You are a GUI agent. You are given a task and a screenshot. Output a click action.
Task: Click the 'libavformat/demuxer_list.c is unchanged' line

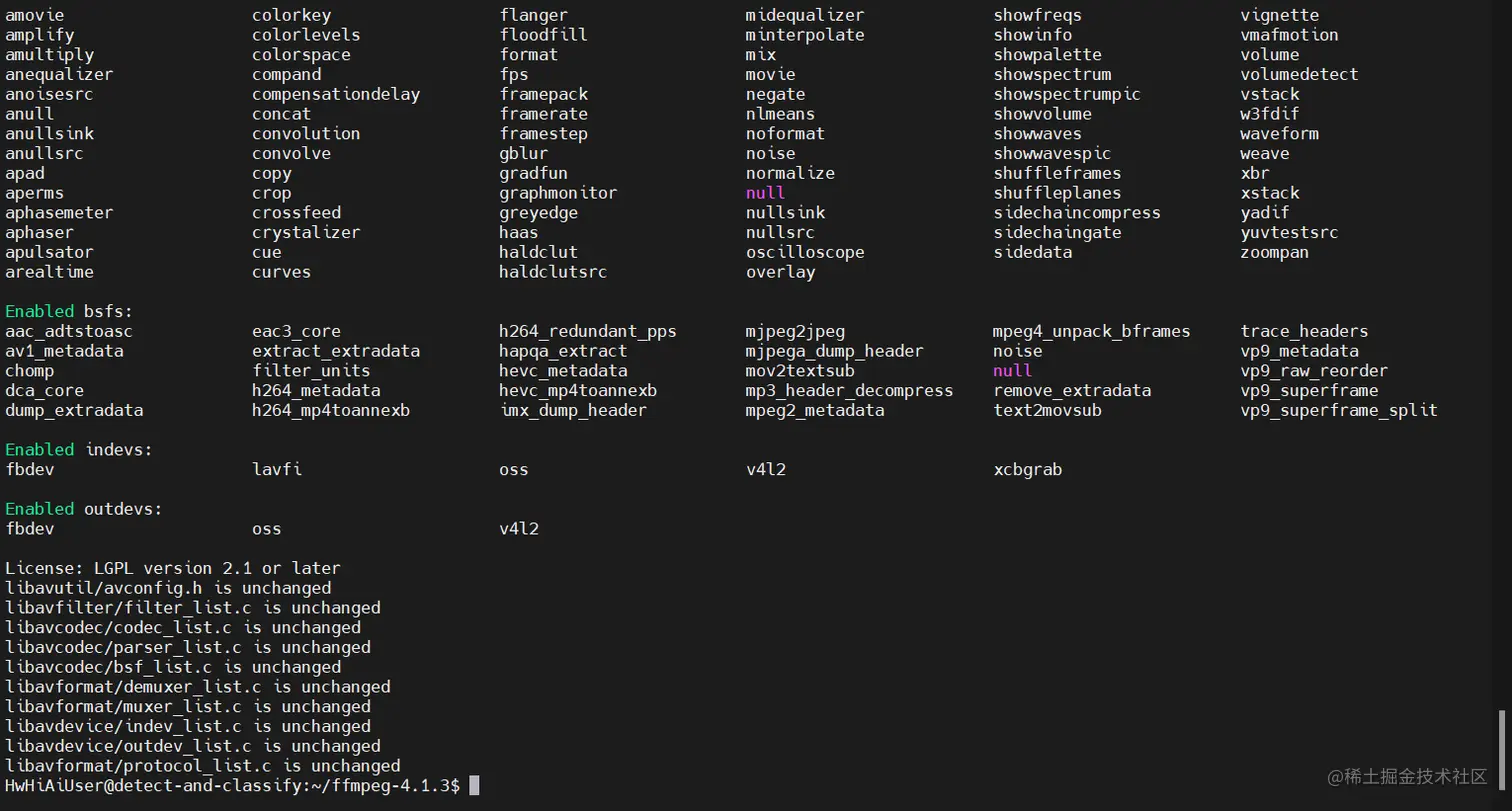tap(198, 687)
